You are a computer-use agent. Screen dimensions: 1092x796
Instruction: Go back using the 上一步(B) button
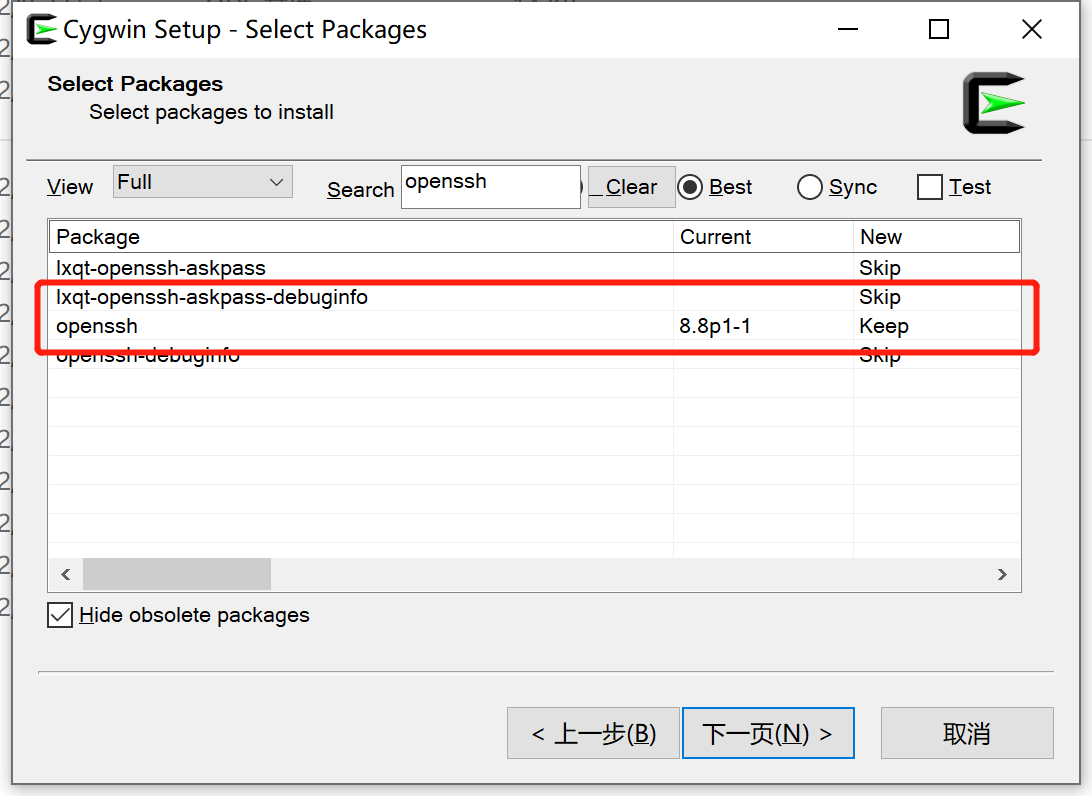[x=593, y=734]
